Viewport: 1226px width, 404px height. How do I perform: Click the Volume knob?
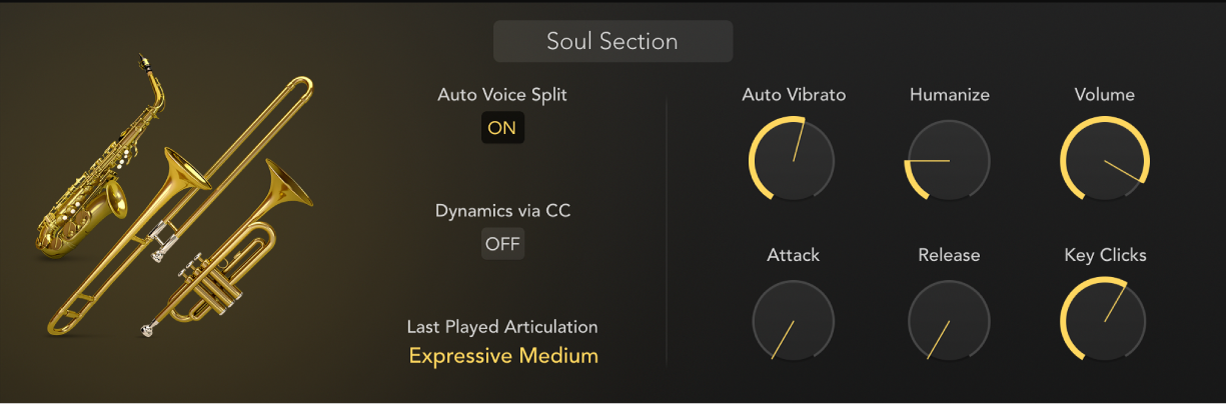[1104, 160]
